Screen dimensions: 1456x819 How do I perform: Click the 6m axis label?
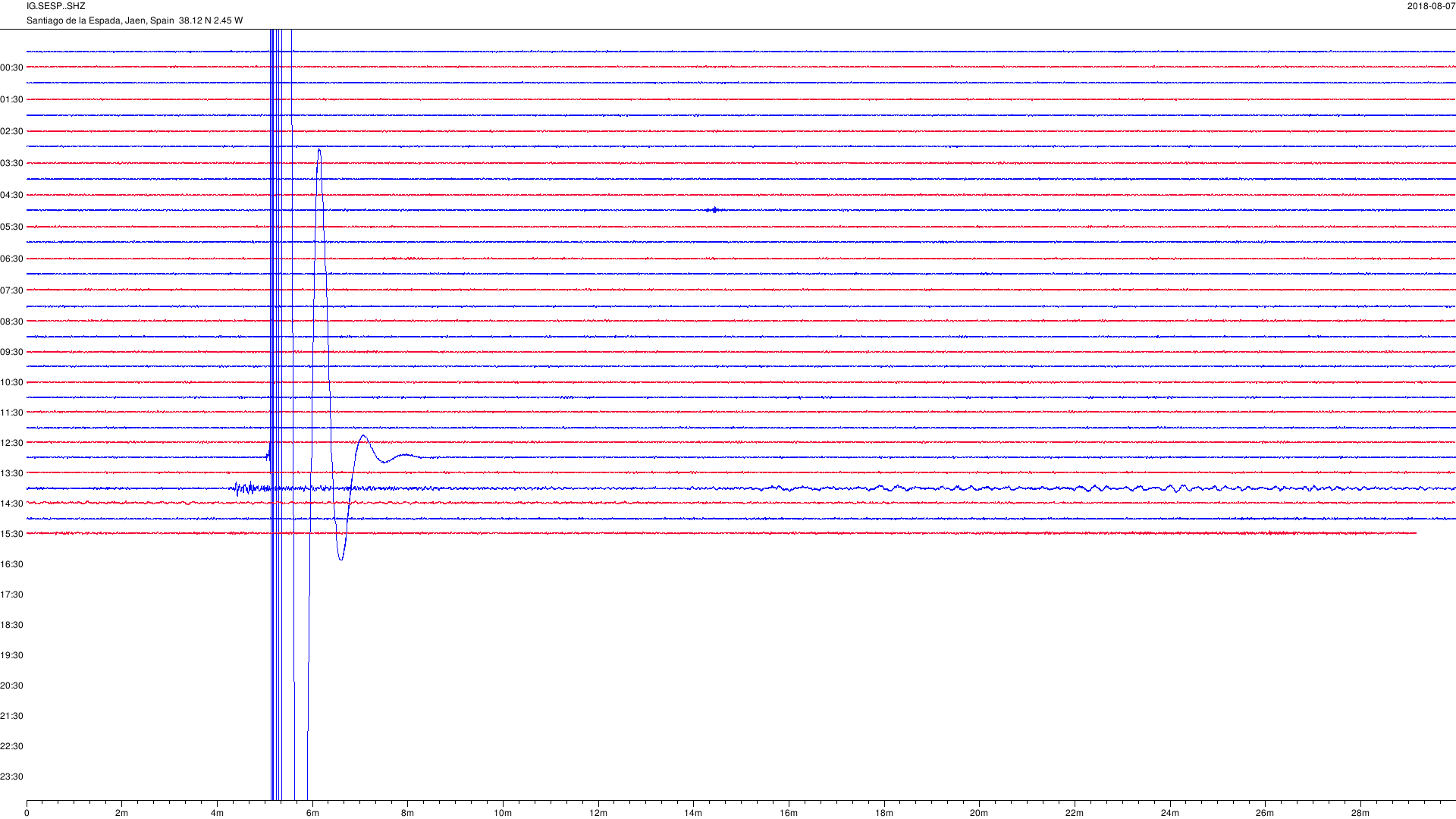tap(312, 813)
